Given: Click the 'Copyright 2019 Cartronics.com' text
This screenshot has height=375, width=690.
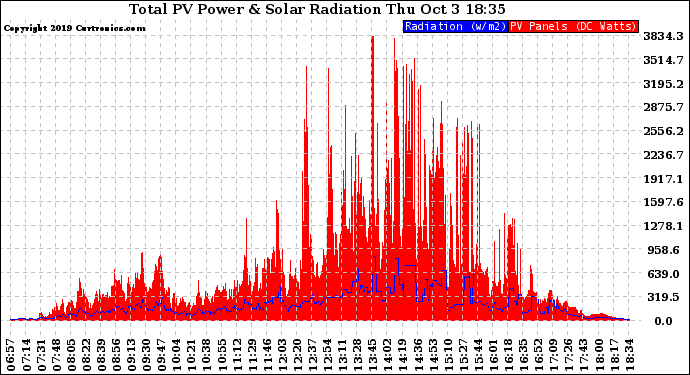Looking at the screenshot, I should pos(74,28).
